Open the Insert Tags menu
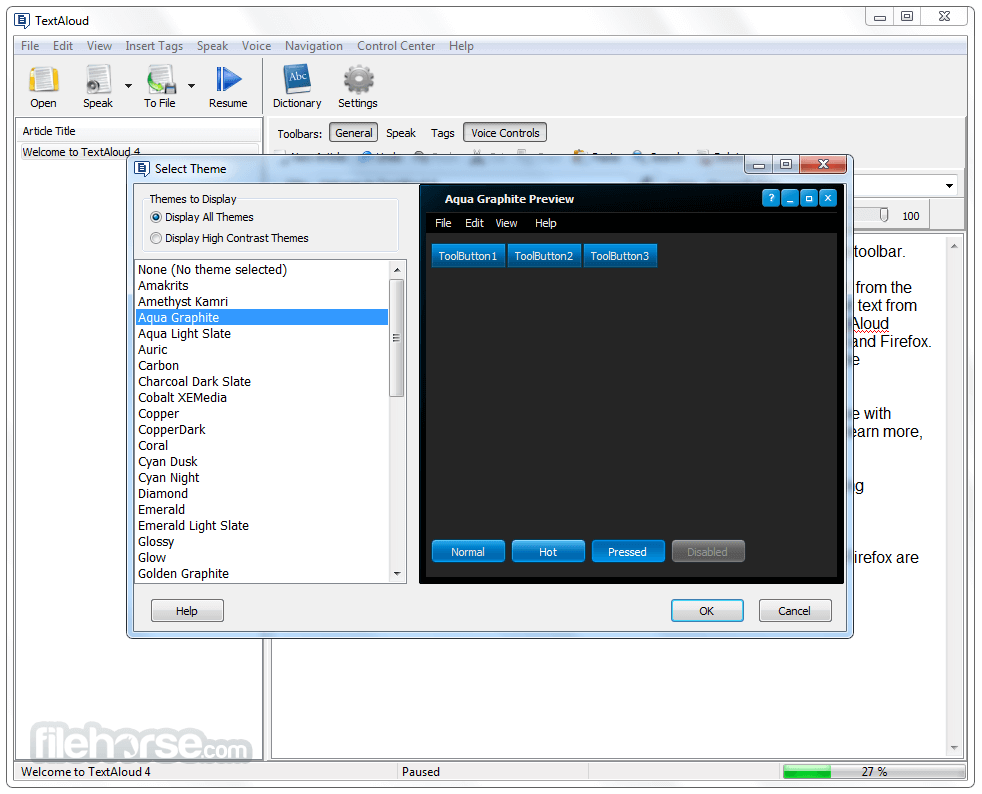 (154, 46)
